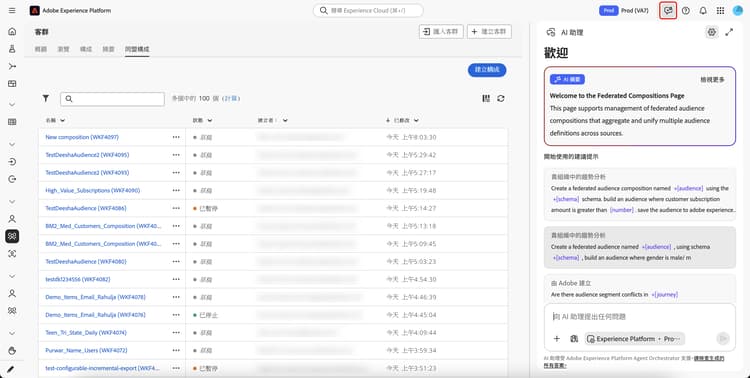Click the 計算 link beside the count

pos(231,99)
